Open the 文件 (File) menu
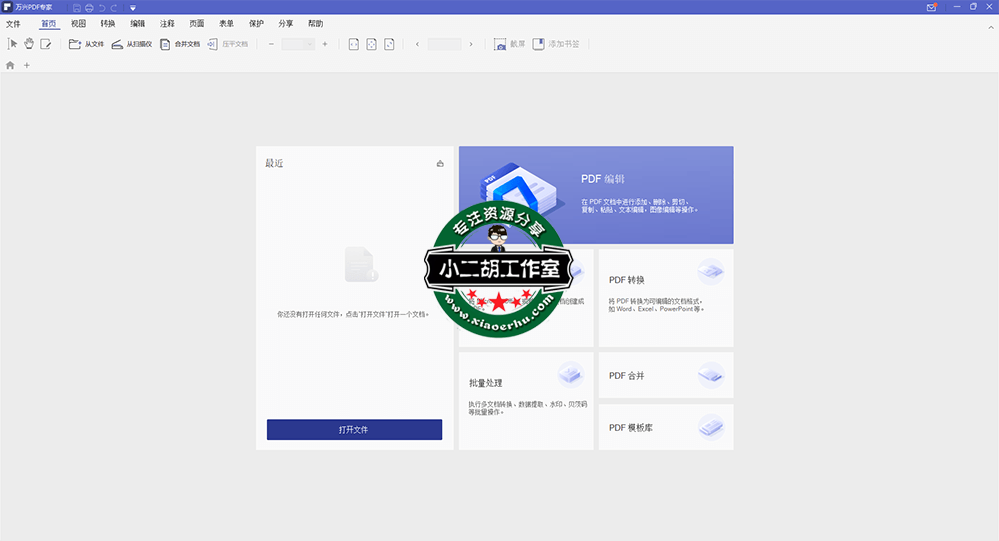 coord(13,23)
